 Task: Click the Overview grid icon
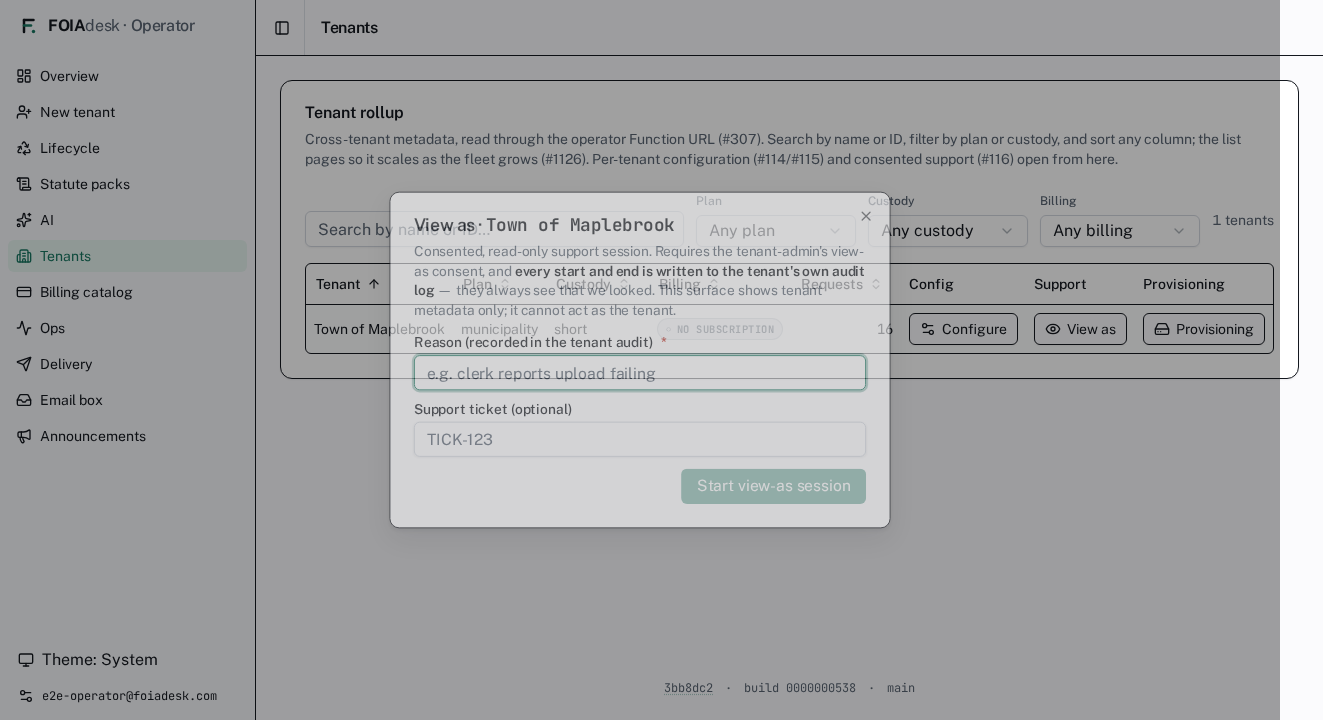pyautogui.click(x=24, y=76)
